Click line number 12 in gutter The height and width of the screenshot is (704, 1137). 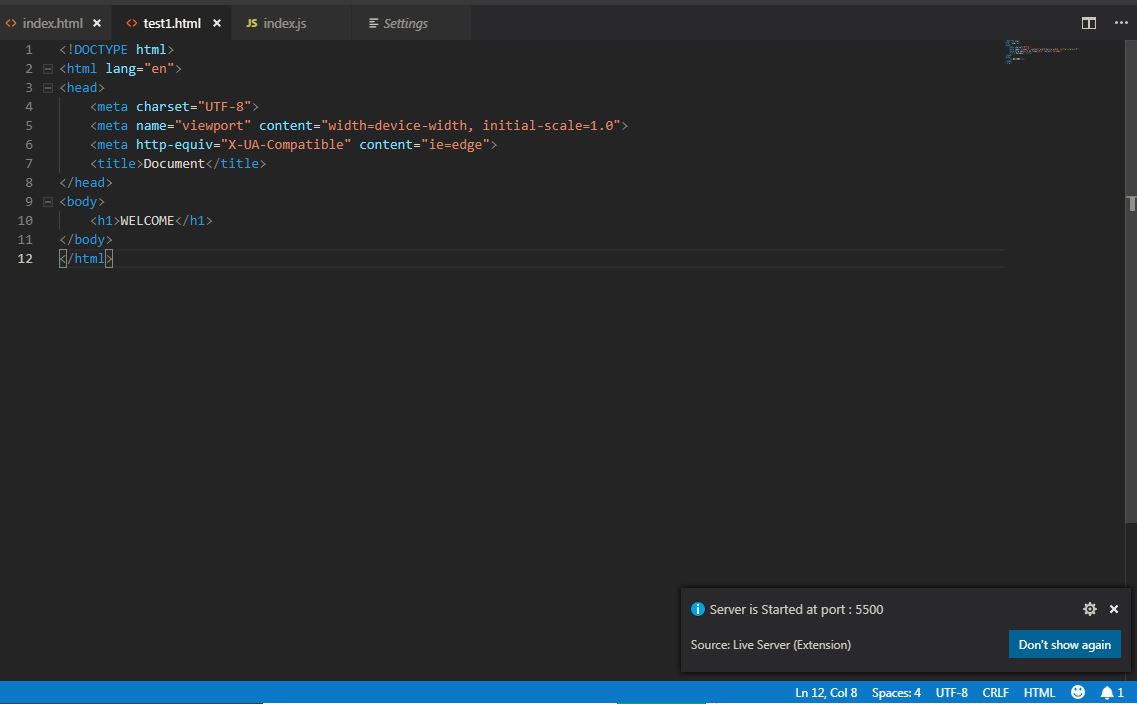[25, 258]
